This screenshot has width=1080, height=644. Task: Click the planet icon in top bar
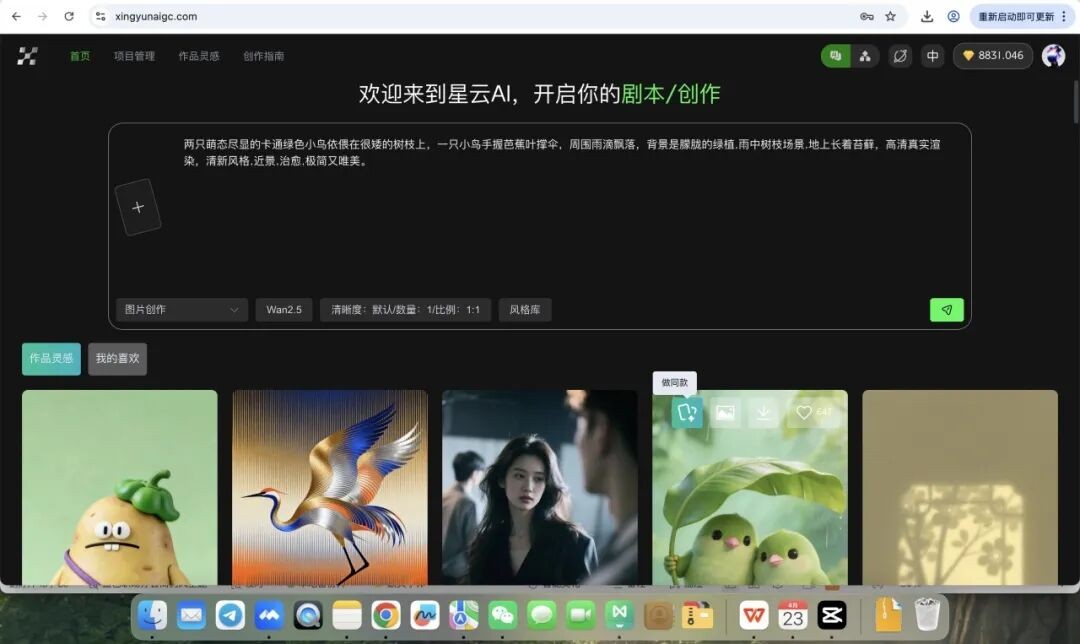900,56
